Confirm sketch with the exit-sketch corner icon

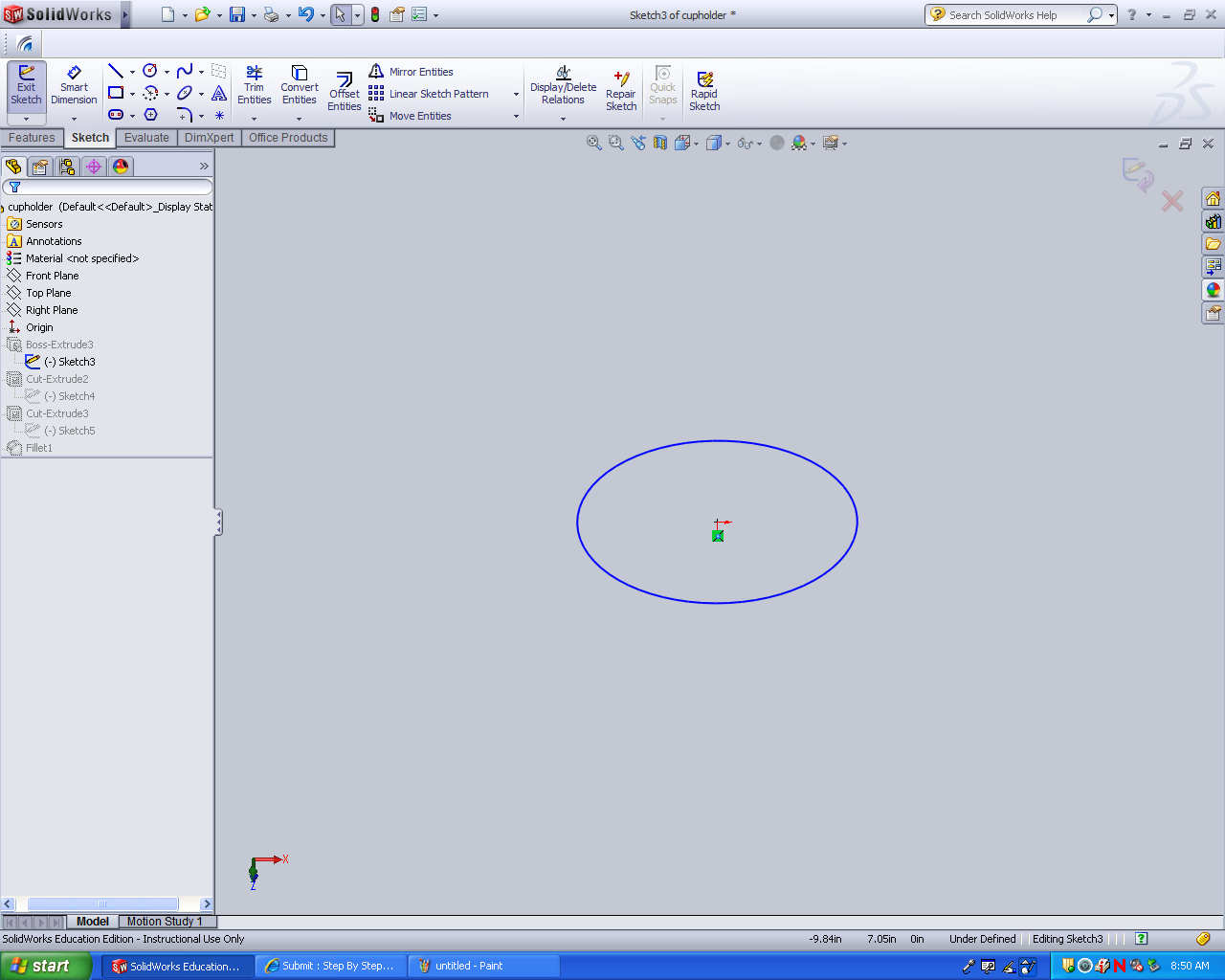tap(1137, 173)
